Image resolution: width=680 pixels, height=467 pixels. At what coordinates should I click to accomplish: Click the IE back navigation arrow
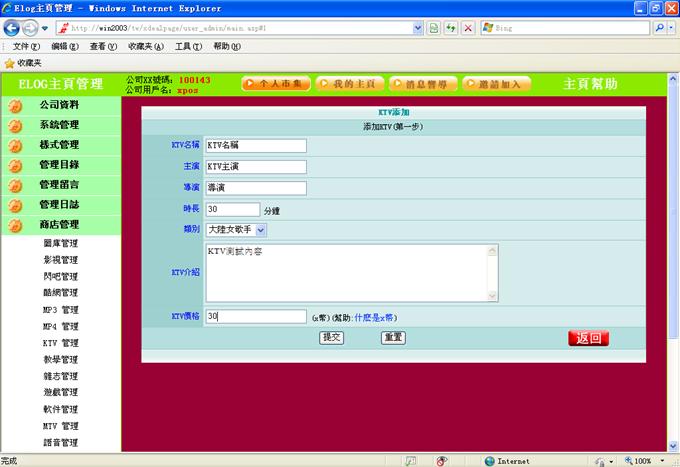pos(13,28)
